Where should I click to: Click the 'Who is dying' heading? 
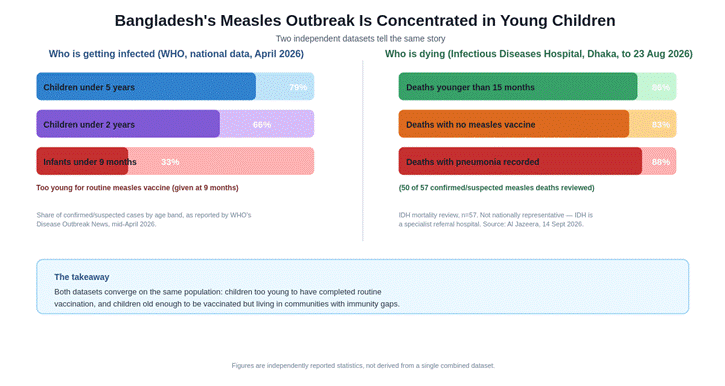click(539, 54)
